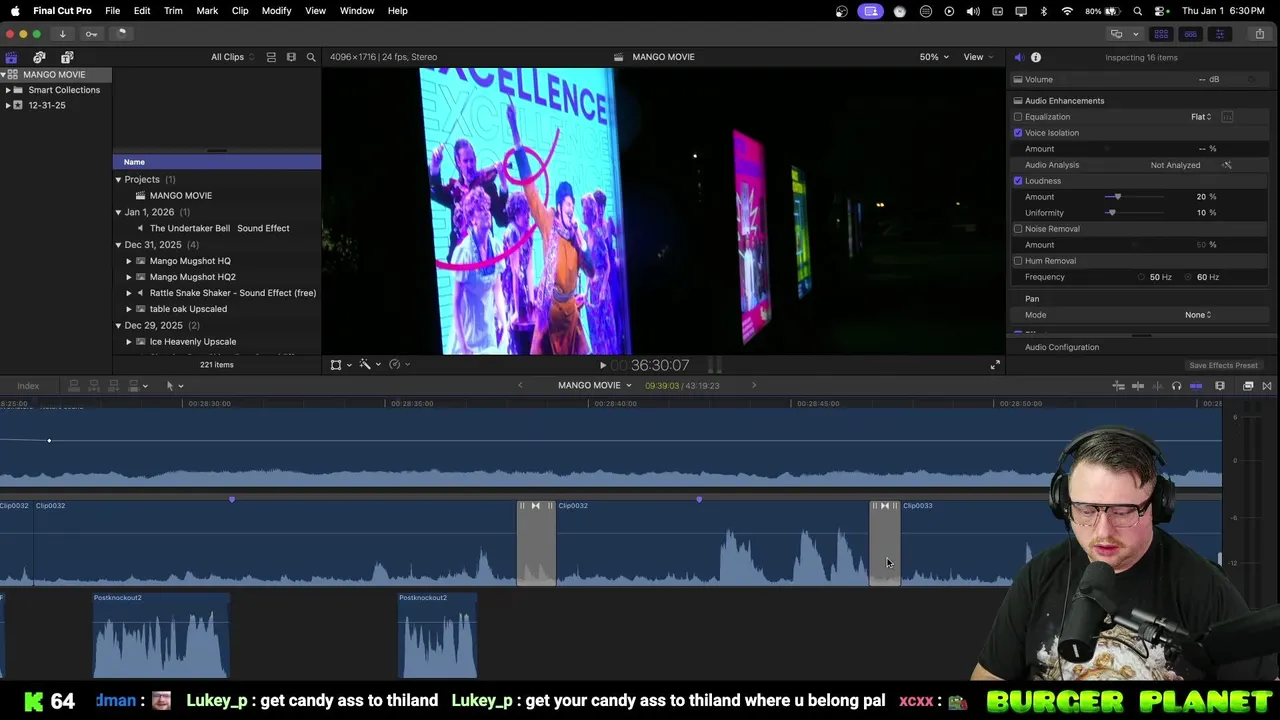The height and width of the screenshot is (720, 1280).
Task: Collapse the MANGO MOVIE library
Action: (x=4, y=75)
